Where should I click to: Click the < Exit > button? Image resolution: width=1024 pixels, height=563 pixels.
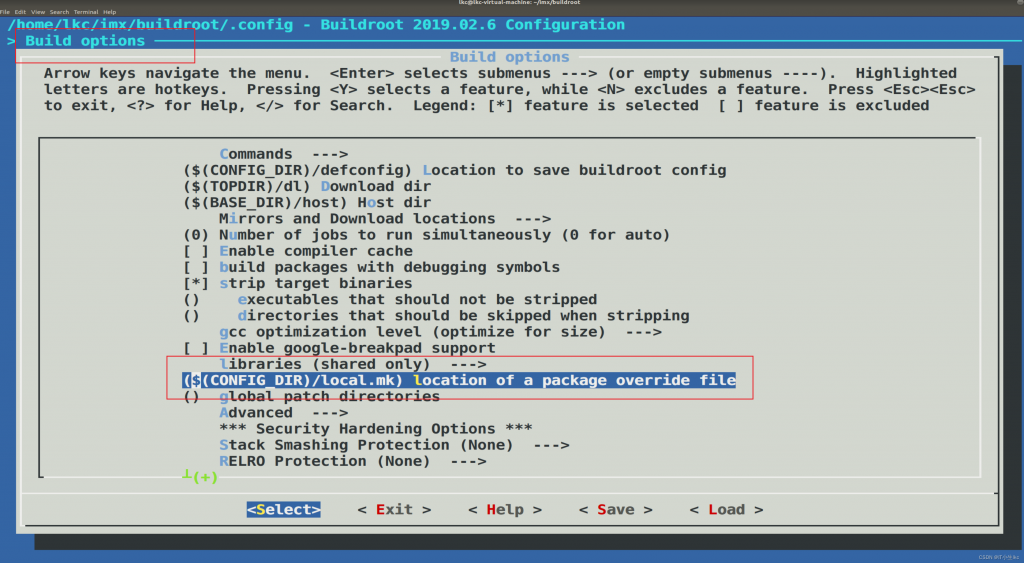(x=394, y=509)
